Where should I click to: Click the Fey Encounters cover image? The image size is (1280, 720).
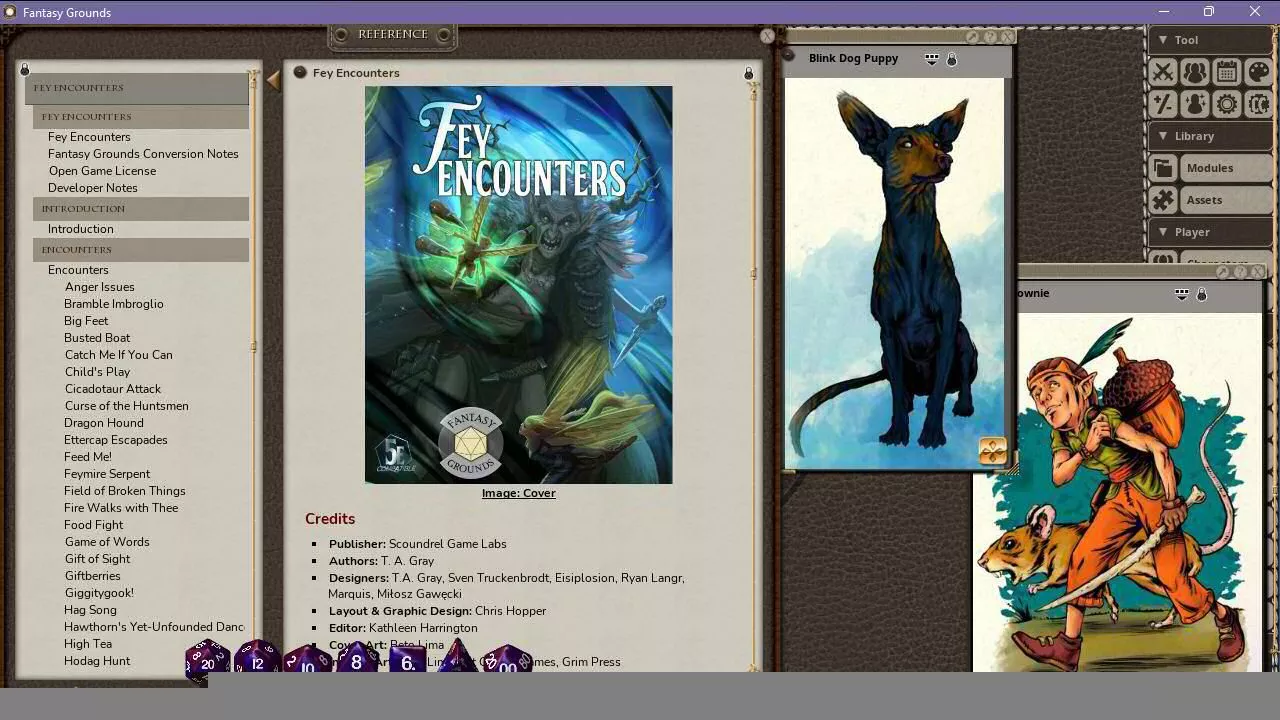tap(518, 285)
